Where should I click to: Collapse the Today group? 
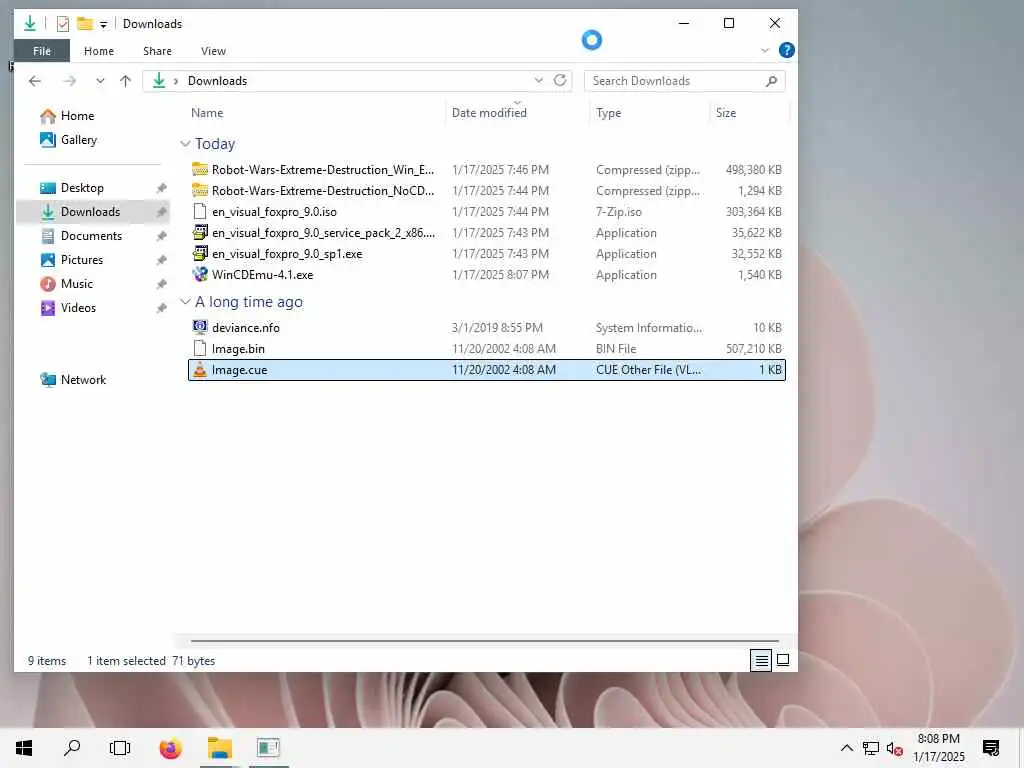185,144
